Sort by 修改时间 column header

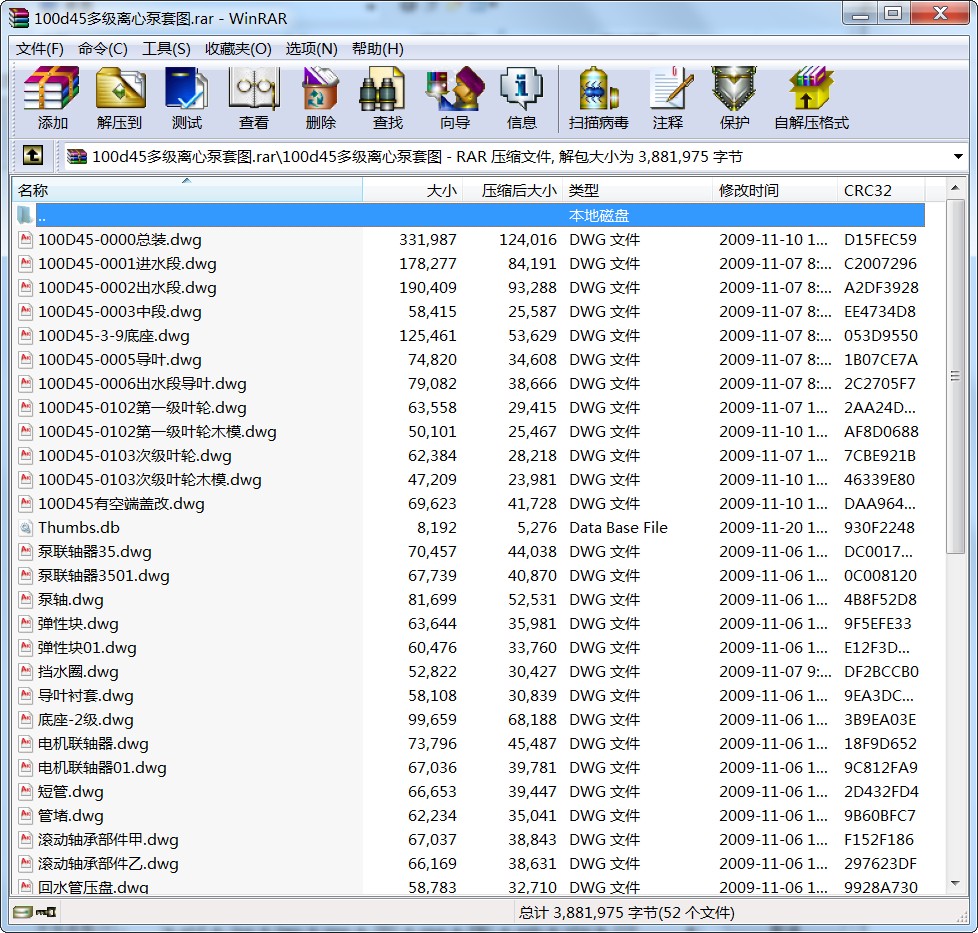point(775,190)
